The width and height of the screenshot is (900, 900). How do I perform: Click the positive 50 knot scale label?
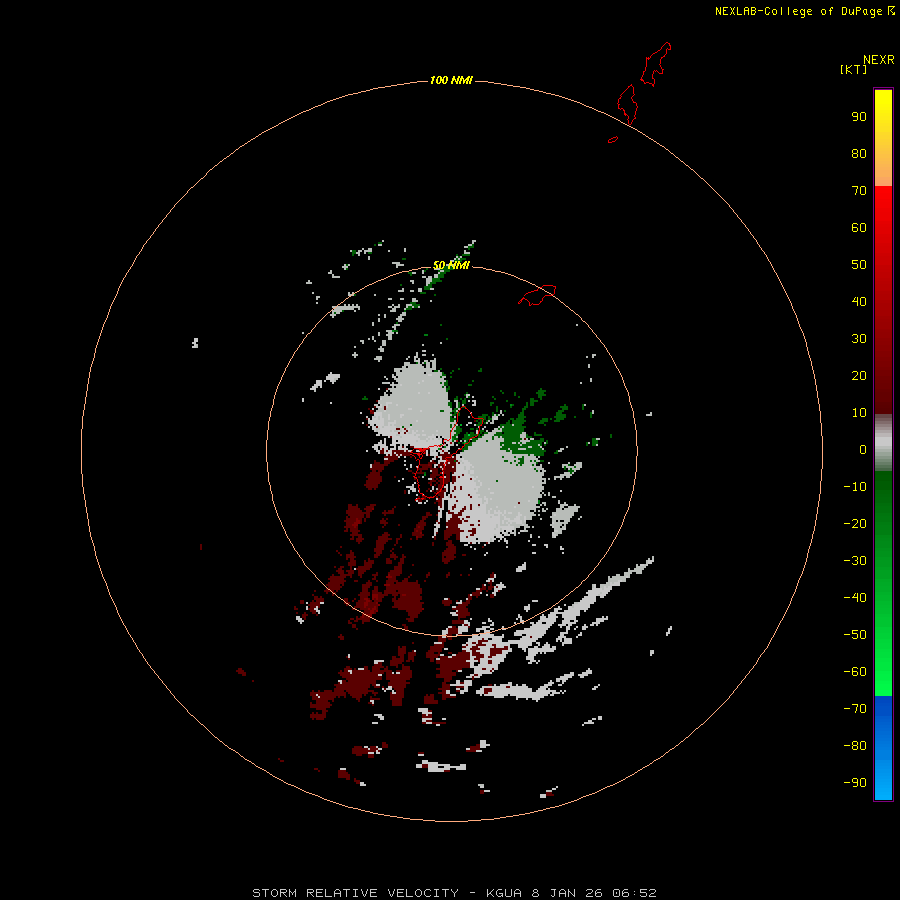click(x=859, y=265)
